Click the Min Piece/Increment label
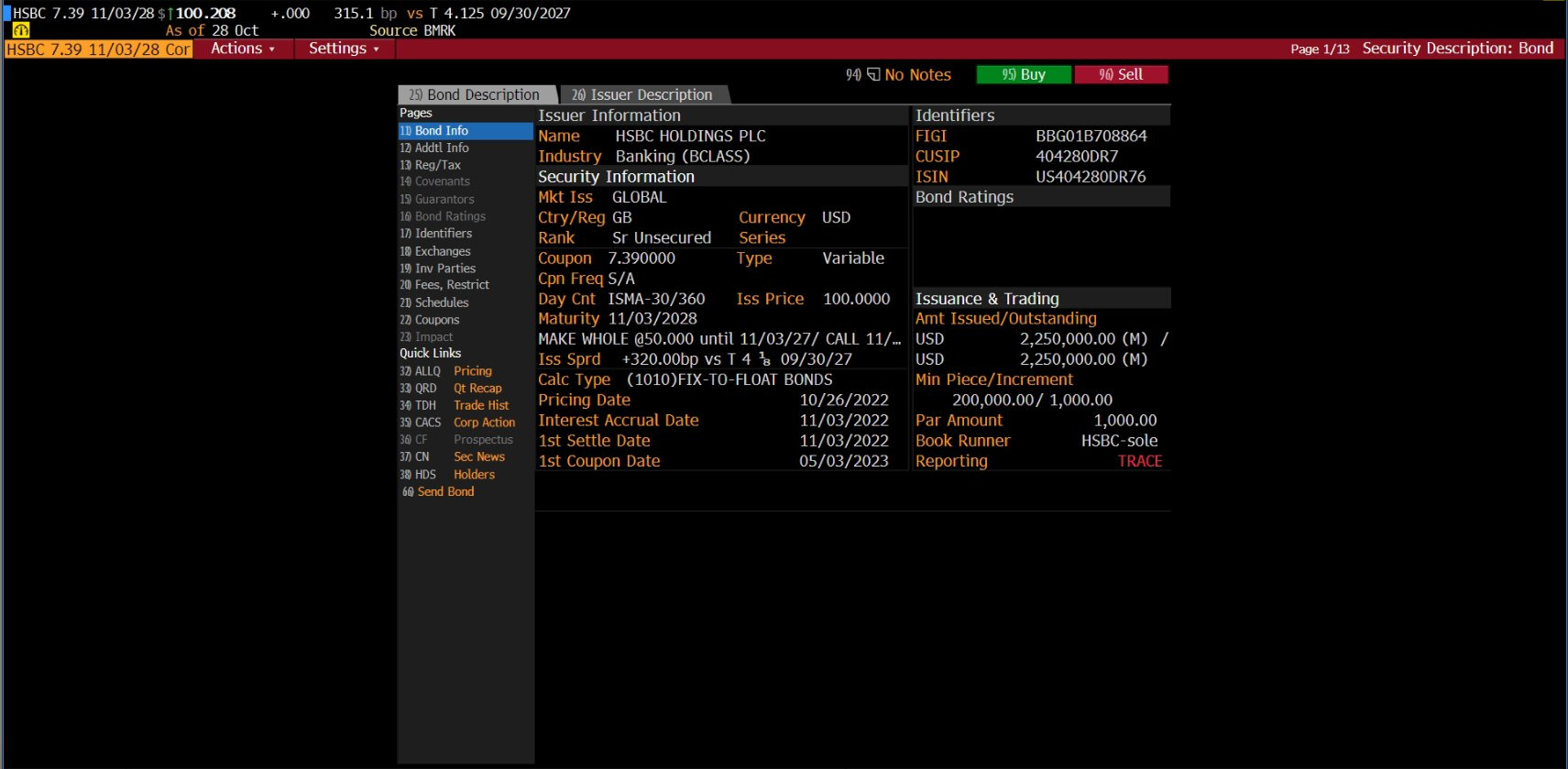The image size is (1568, 769). coord(993,379)
